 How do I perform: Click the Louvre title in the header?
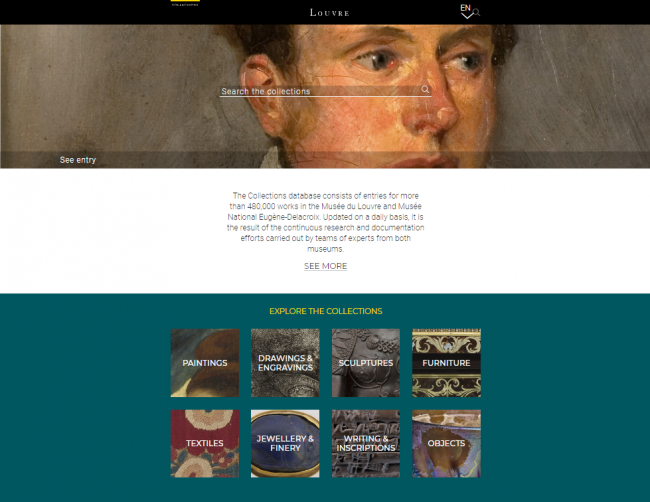point(330,13)
